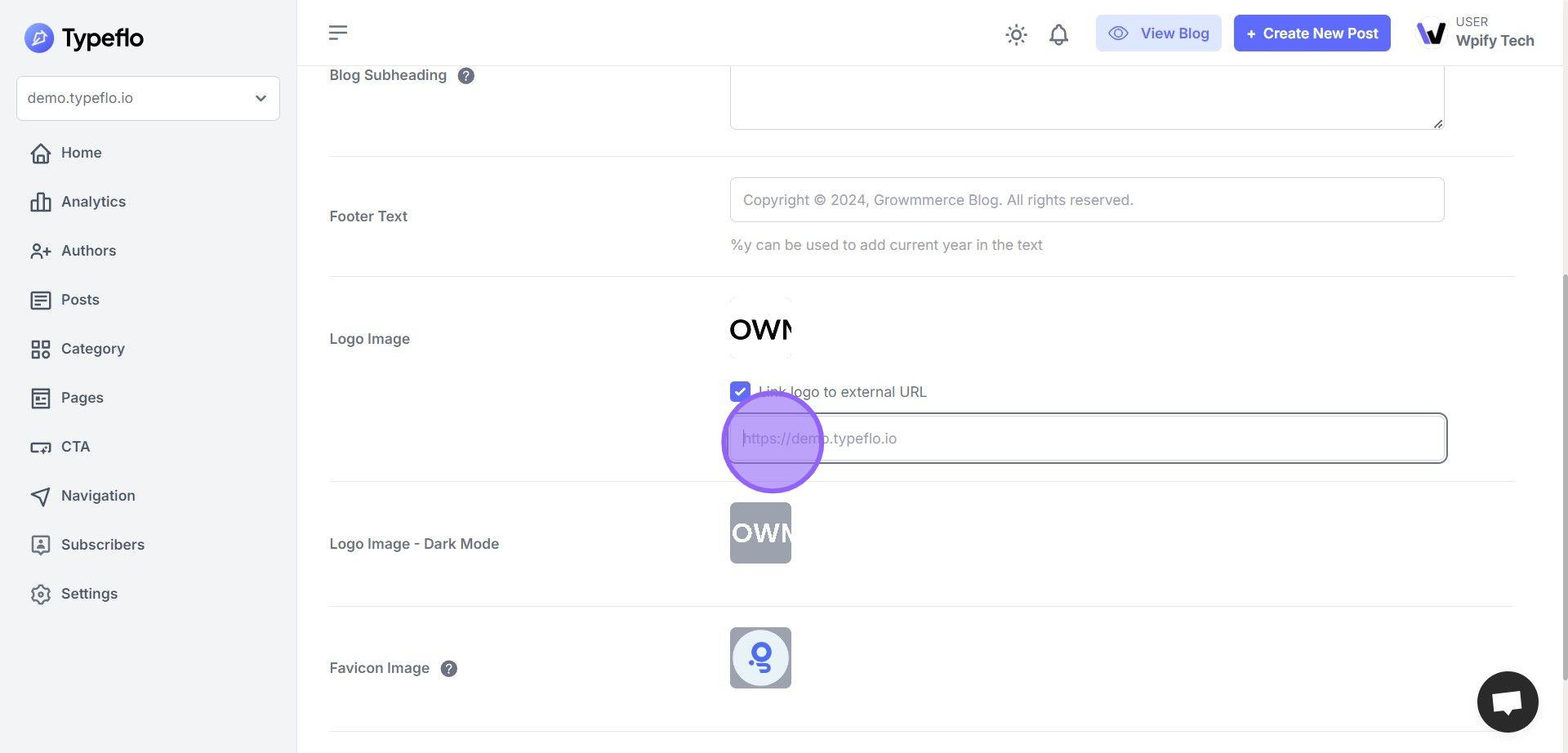Click the Blog Subheading help icon
The image size is (1568, 753).
[465, 76]
